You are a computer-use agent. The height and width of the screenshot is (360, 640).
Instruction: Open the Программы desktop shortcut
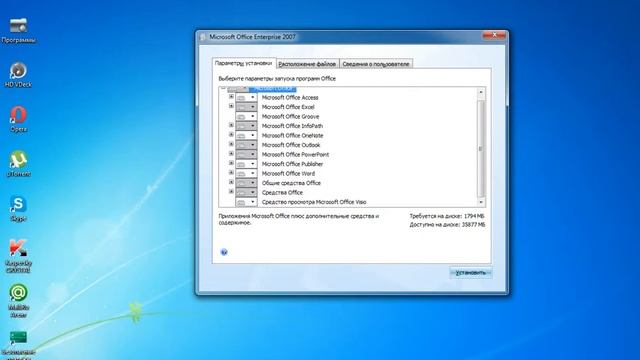pyautogui.click(x=18, y=30)
